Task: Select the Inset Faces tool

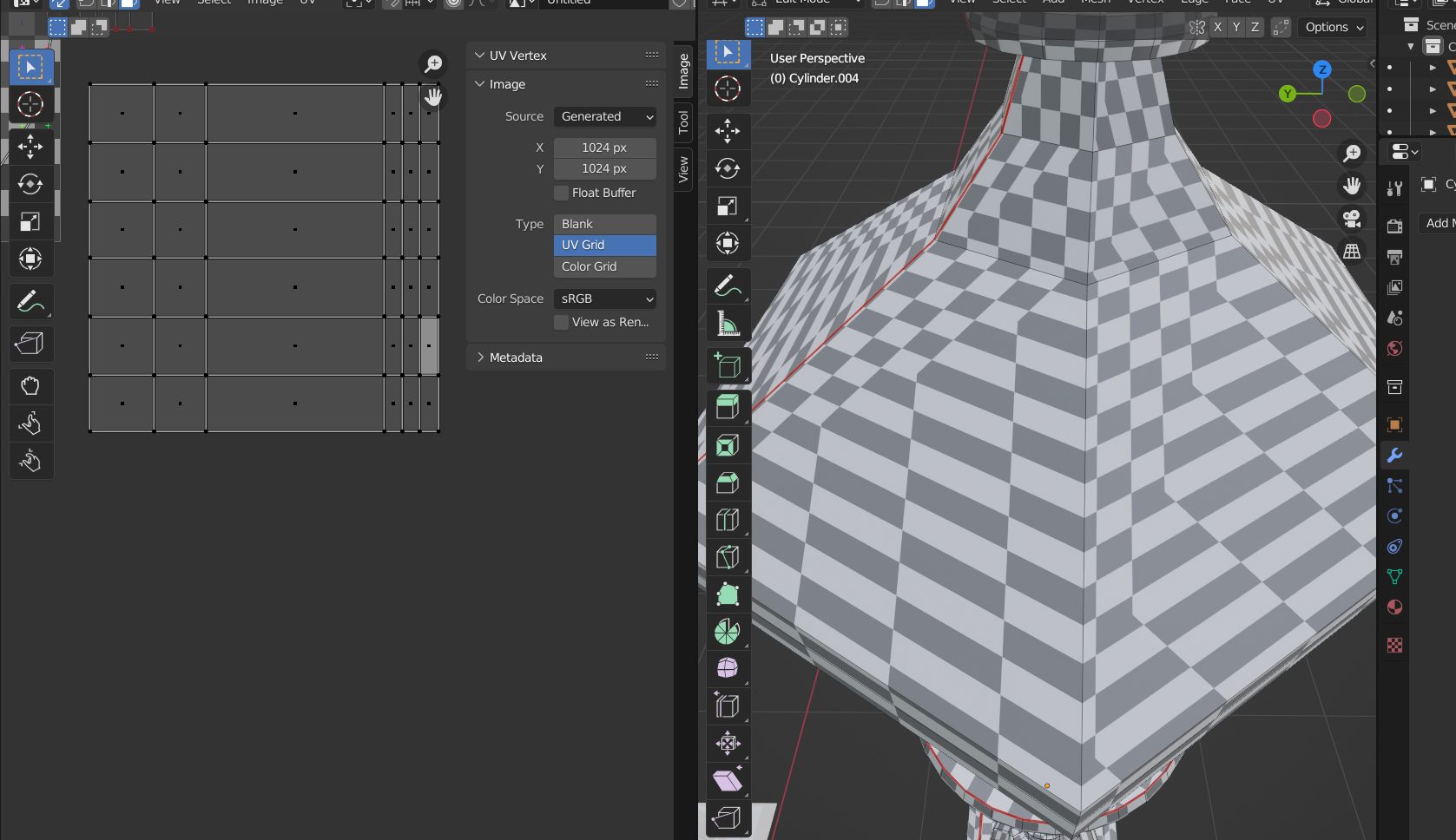Action: coord(728,445)
